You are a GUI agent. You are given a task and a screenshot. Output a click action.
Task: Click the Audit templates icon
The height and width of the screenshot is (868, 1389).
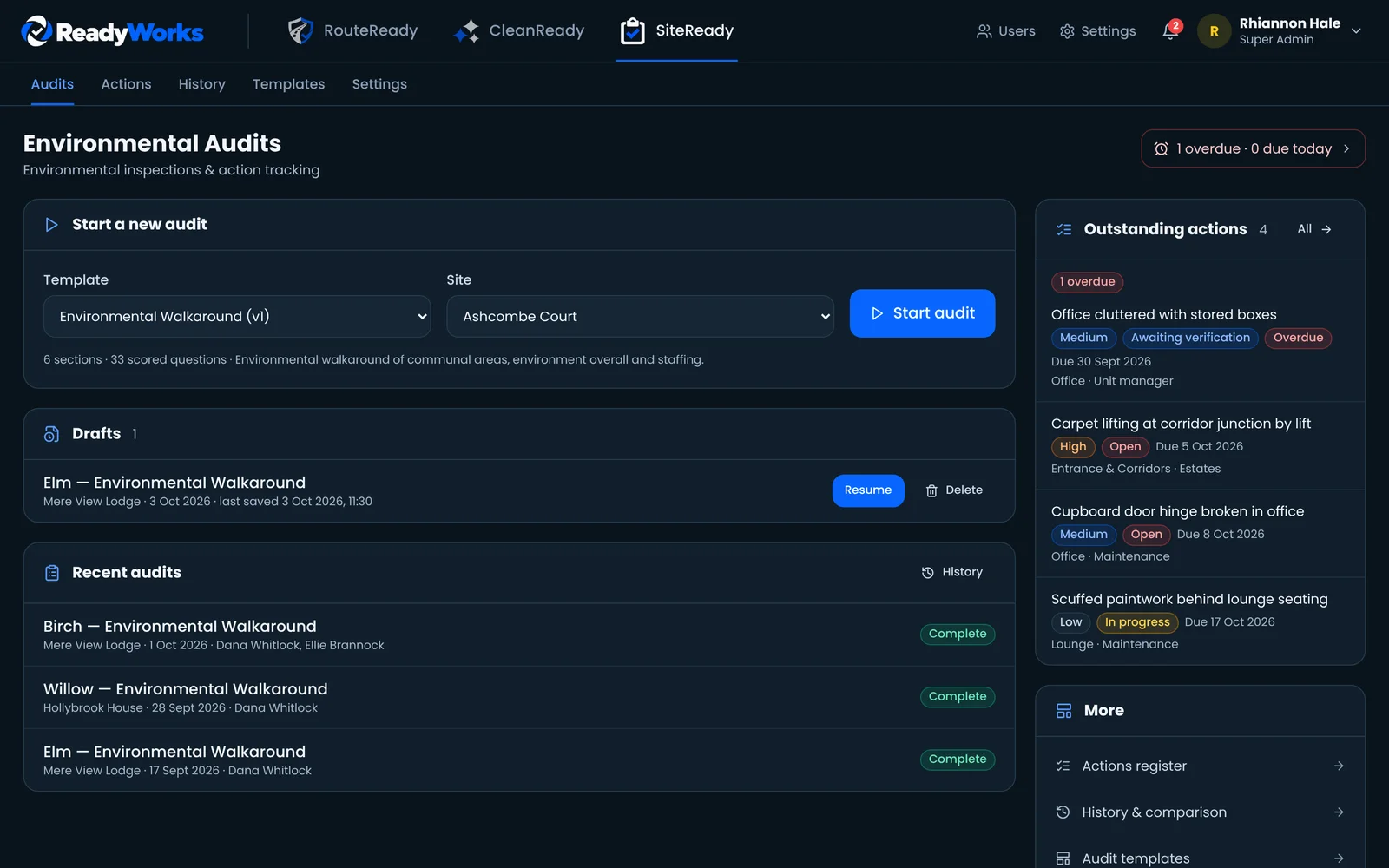1063,858
